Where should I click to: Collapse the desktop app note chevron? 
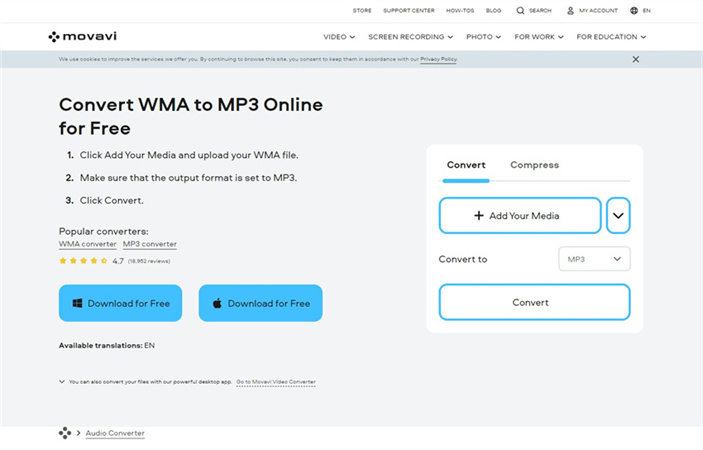pyautogui.click(x=61, y=382)
